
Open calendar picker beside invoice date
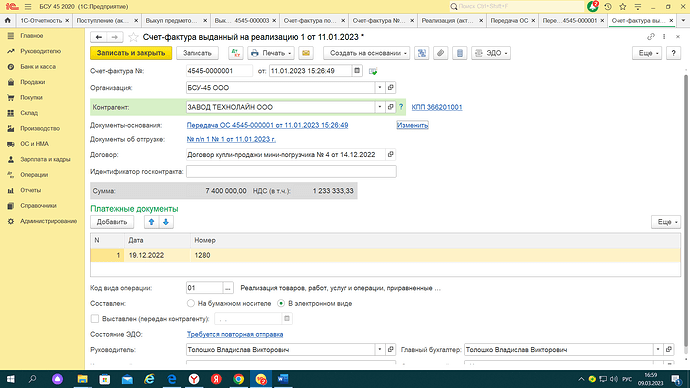(x=357, y=71)
